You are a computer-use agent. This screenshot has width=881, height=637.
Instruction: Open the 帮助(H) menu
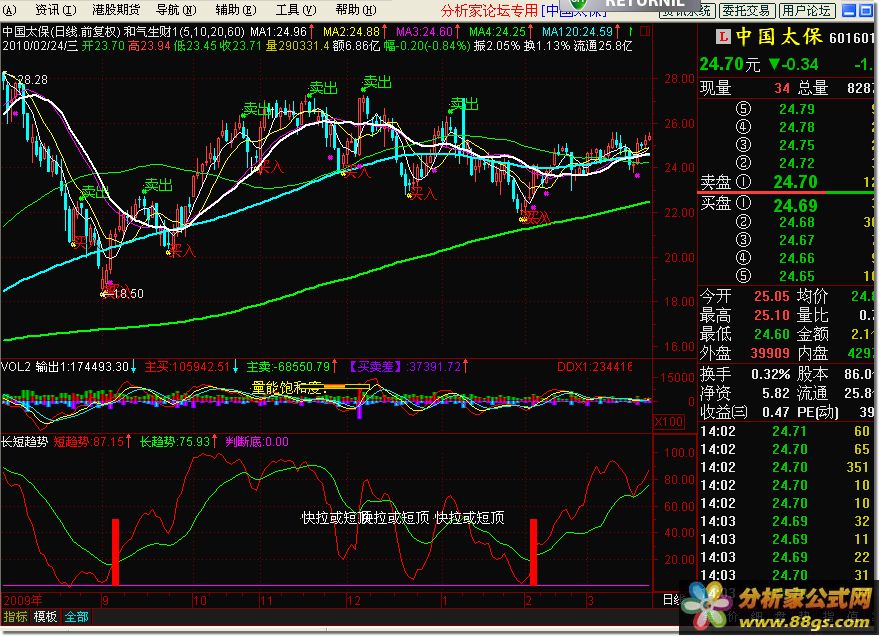(x=356, y=10)
